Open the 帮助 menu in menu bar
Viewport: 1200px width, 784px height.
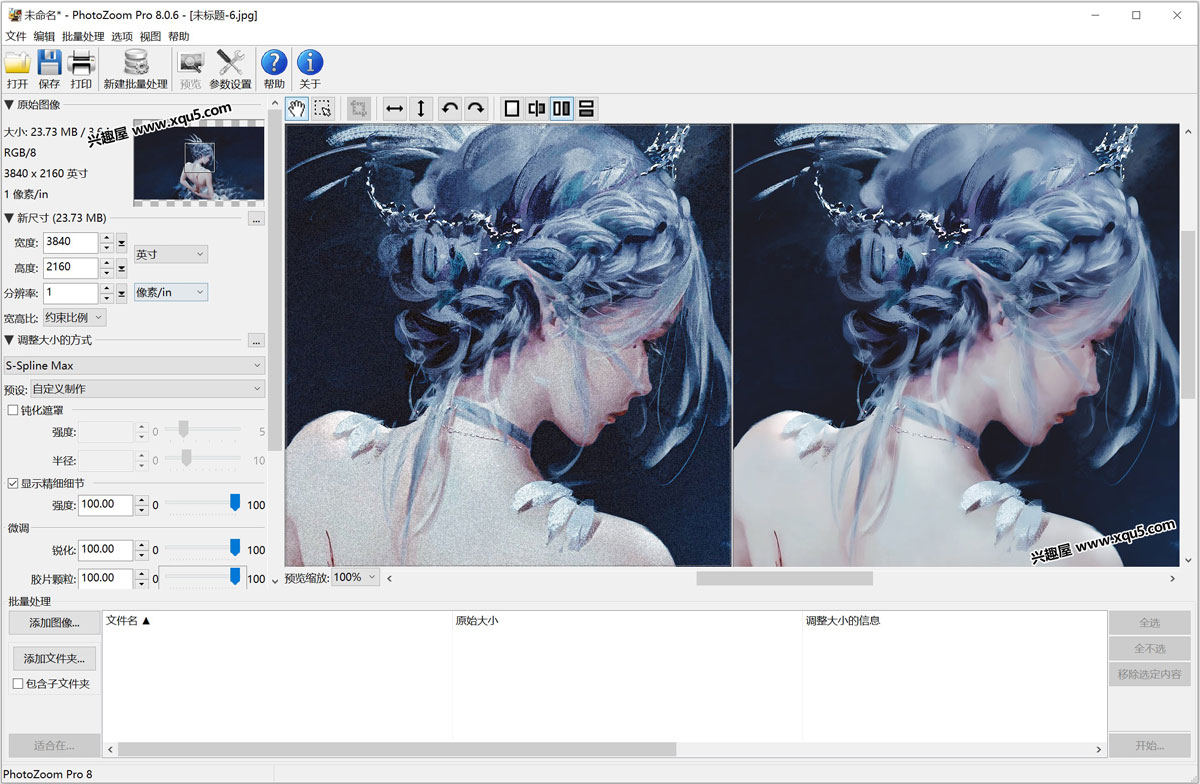(178, 36)
